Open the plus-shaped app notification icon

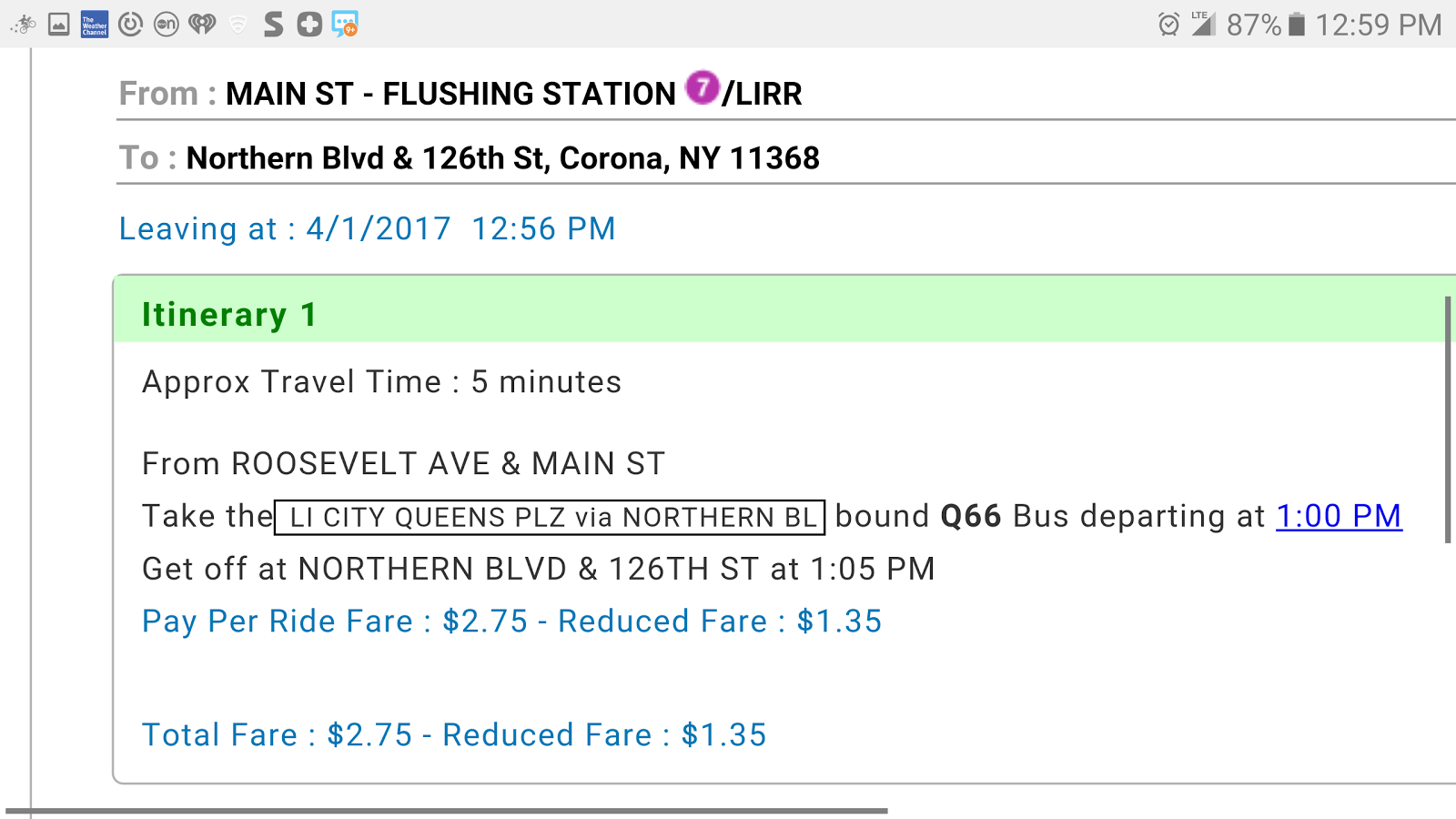coord(308,25)
